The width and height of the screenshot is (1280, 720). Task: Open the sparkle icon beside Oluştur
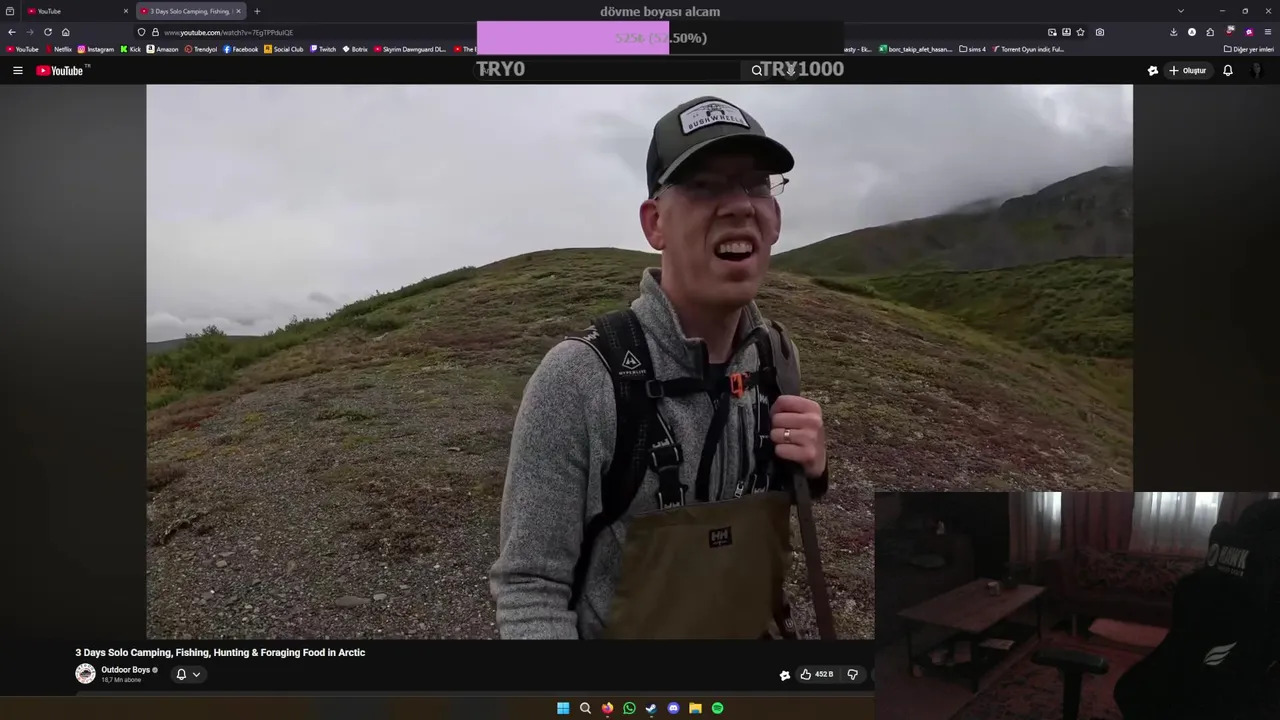click(1152, 71)
